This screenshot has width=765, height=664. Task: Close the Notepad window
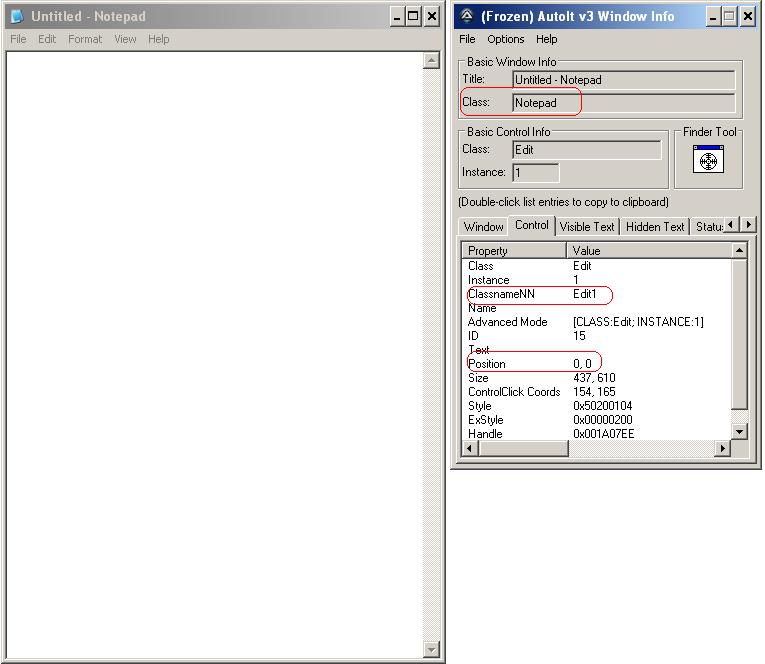432,17
